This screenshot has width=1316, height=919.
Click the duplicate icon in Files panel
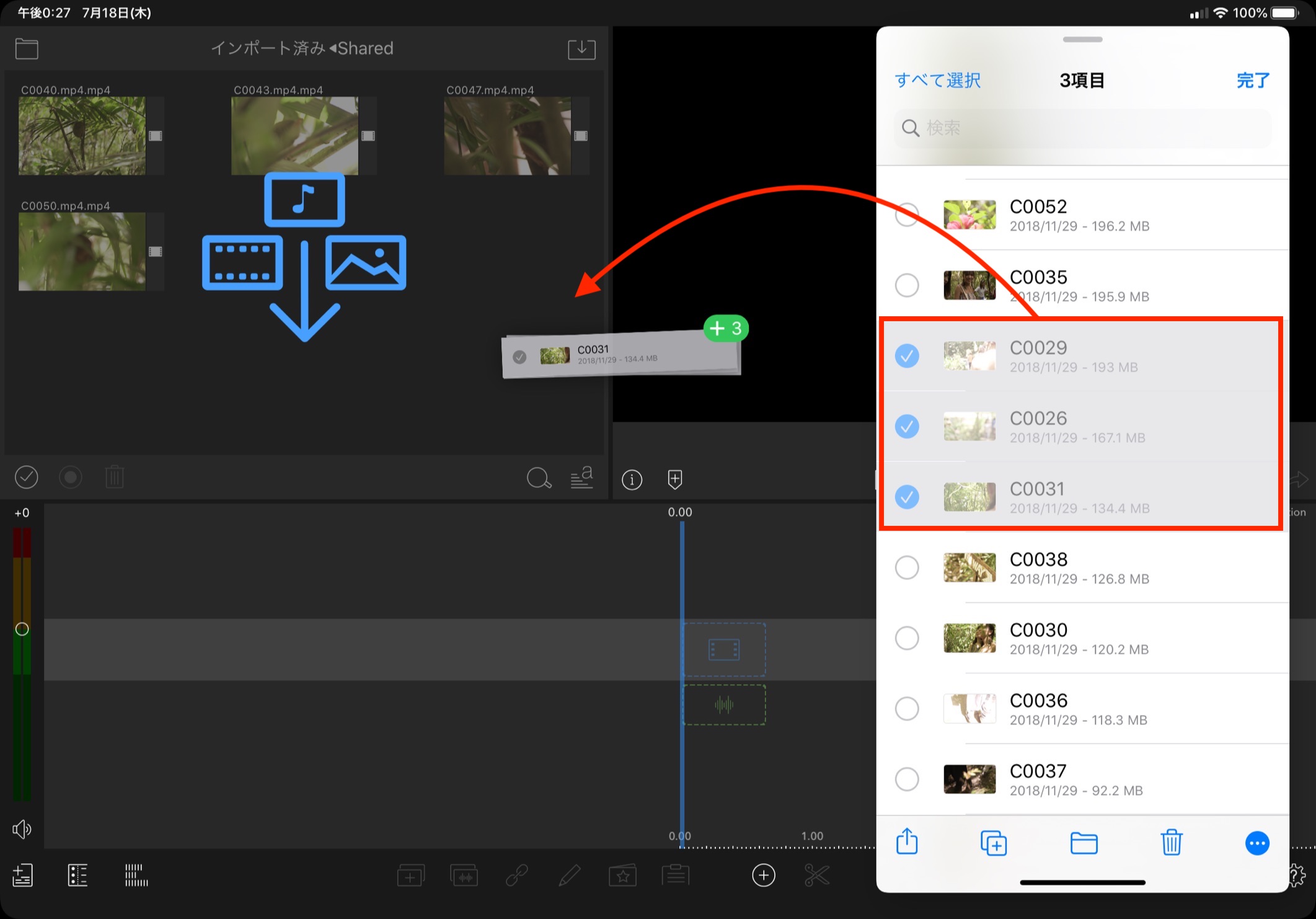point(993,843)
